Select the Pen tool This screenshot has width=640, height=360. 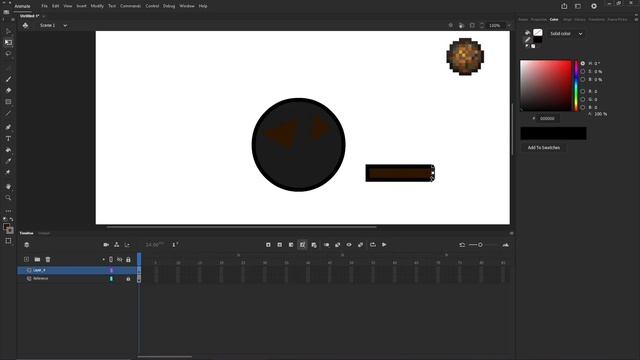tap(8, 127)
